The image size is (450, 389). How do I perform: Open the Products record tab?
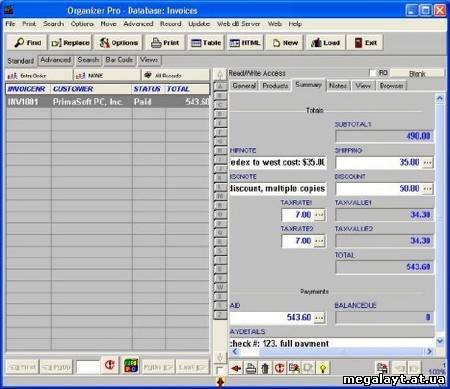point(275,86)
